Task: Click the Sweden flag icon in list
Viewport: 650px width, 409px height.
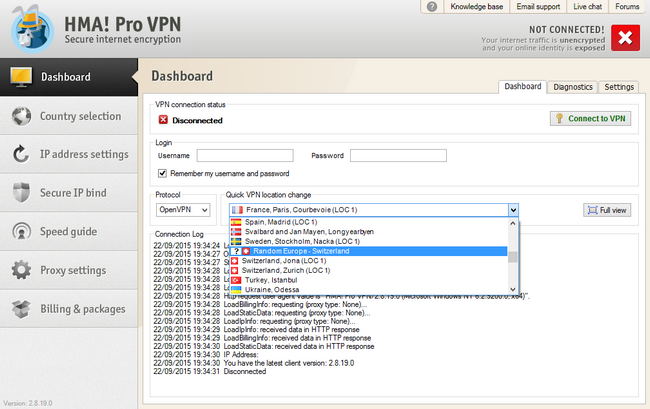Action: click(x=236, y=241)
